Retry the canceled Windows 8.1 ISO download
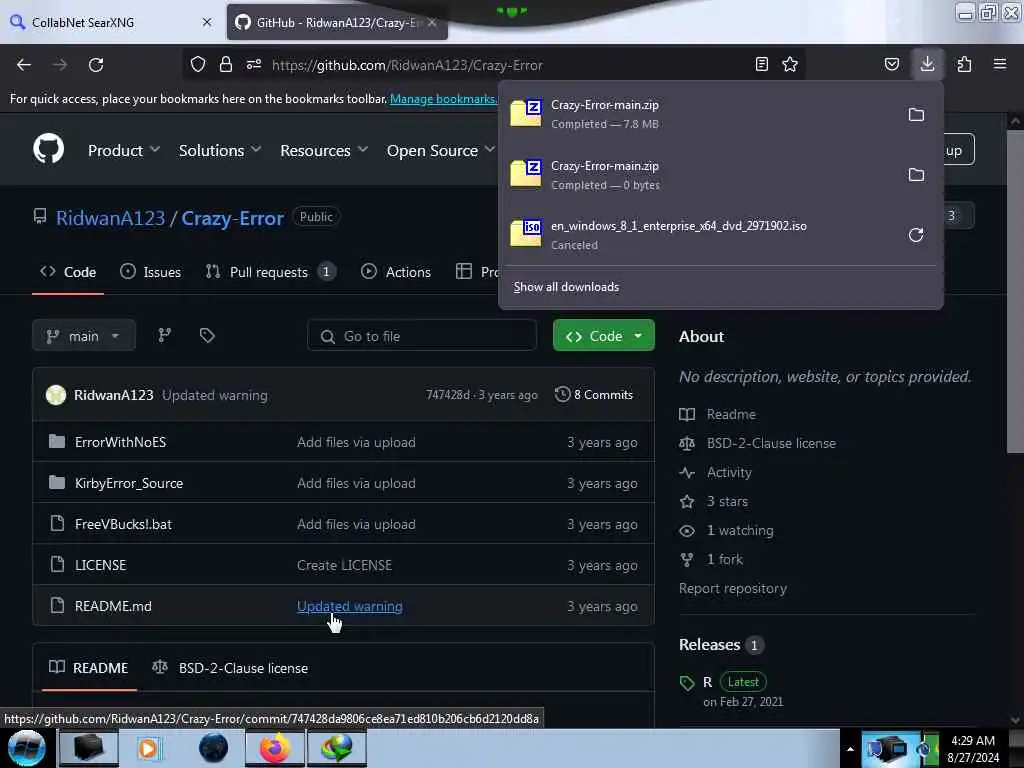1024x768 pixels. (x=916, y=235)
